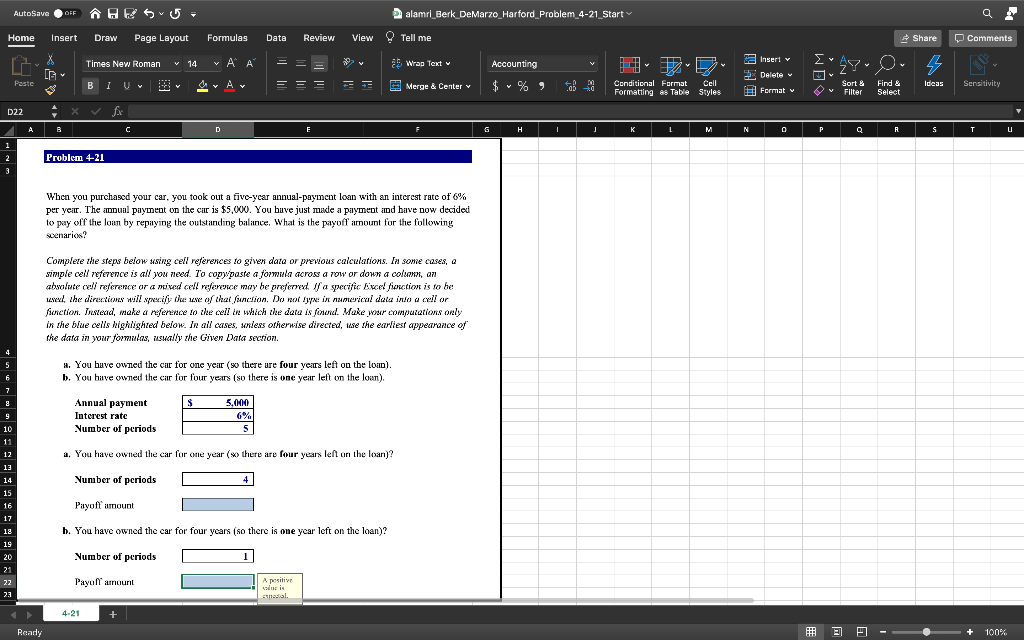Click the Copy icon
This screenshot has width=1024, height=640.
pos(50,75)
